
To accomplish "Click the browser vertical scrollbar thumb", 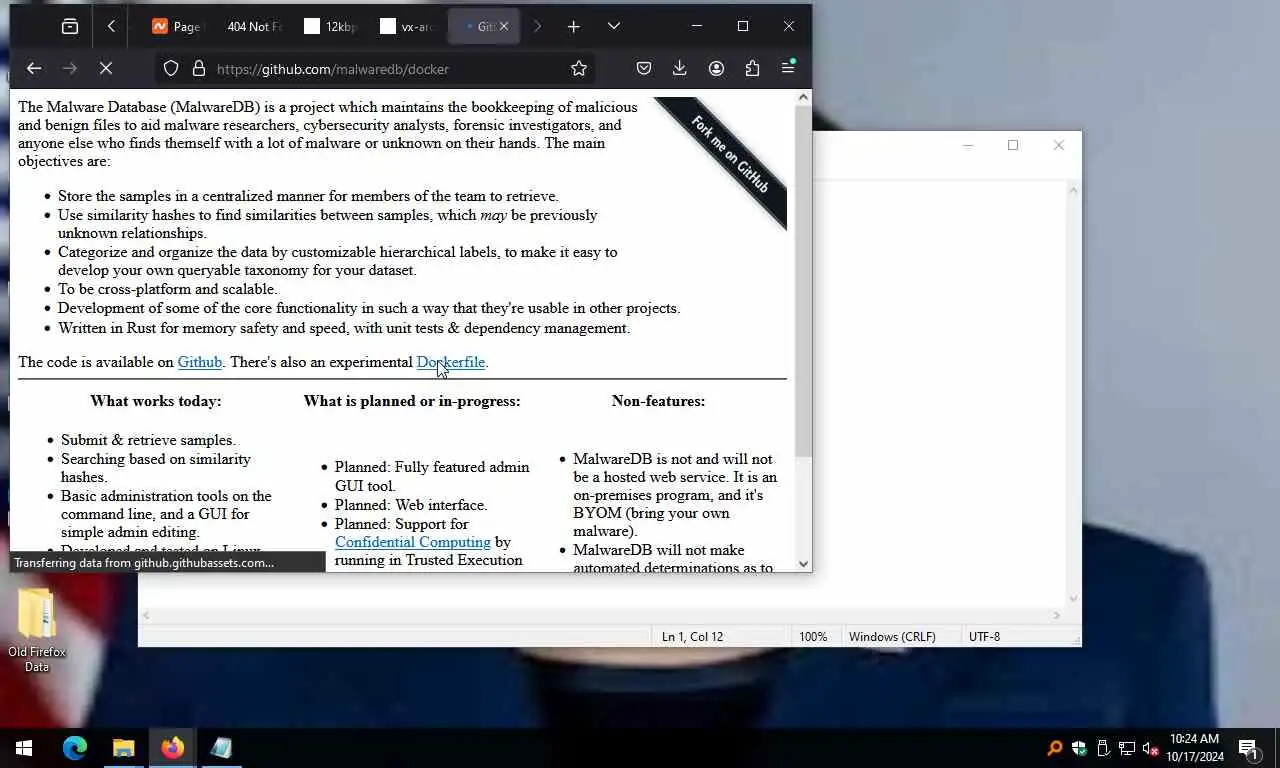I will pos(803,280).
